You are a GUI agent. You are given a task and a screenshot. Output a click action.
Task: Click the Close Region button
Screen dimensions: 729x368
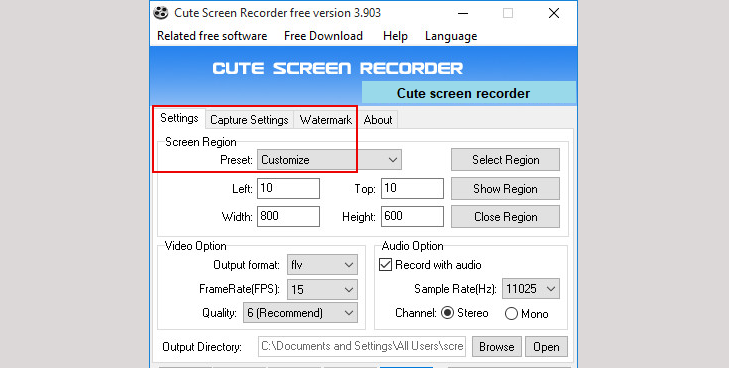click(505, 217)
